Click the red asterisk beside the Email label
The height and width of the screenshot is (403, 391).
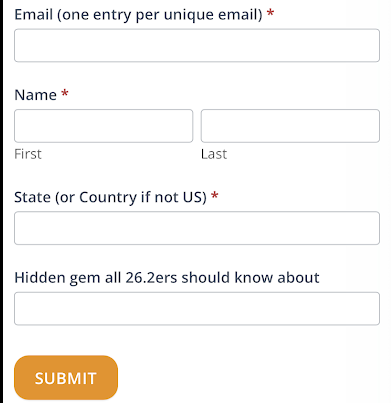[x=271, y=13]
